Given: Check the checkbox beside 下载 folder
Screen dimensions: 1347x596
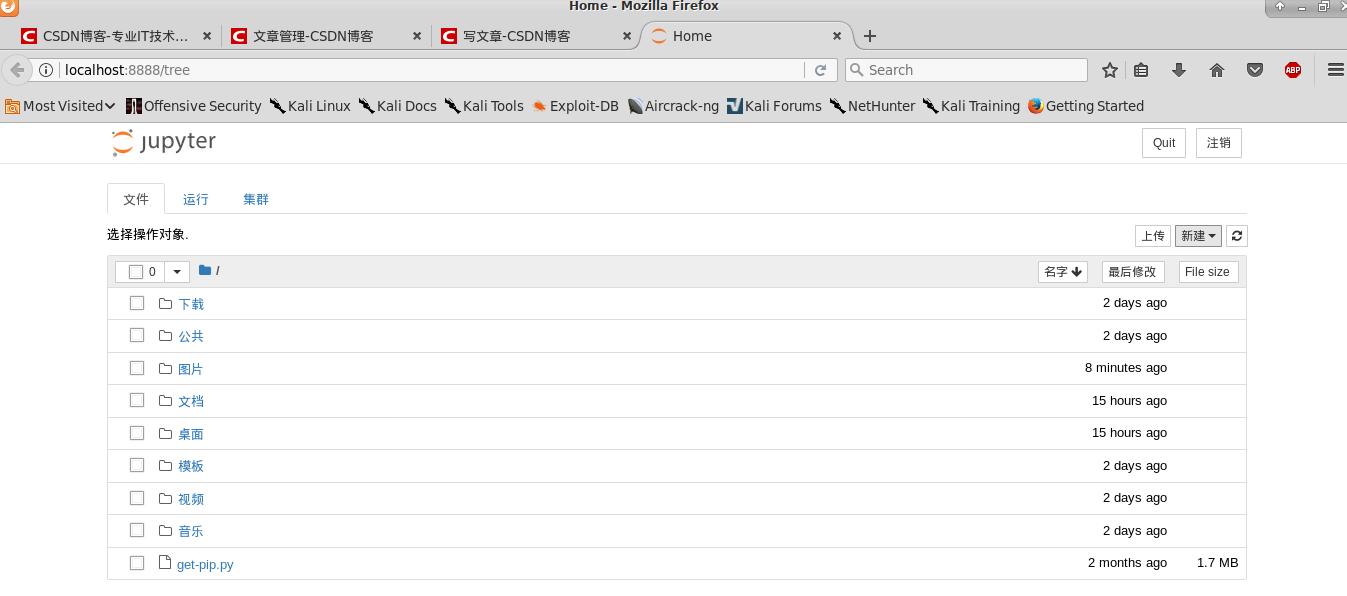Looking at the screenshot, I should point(136,302).
